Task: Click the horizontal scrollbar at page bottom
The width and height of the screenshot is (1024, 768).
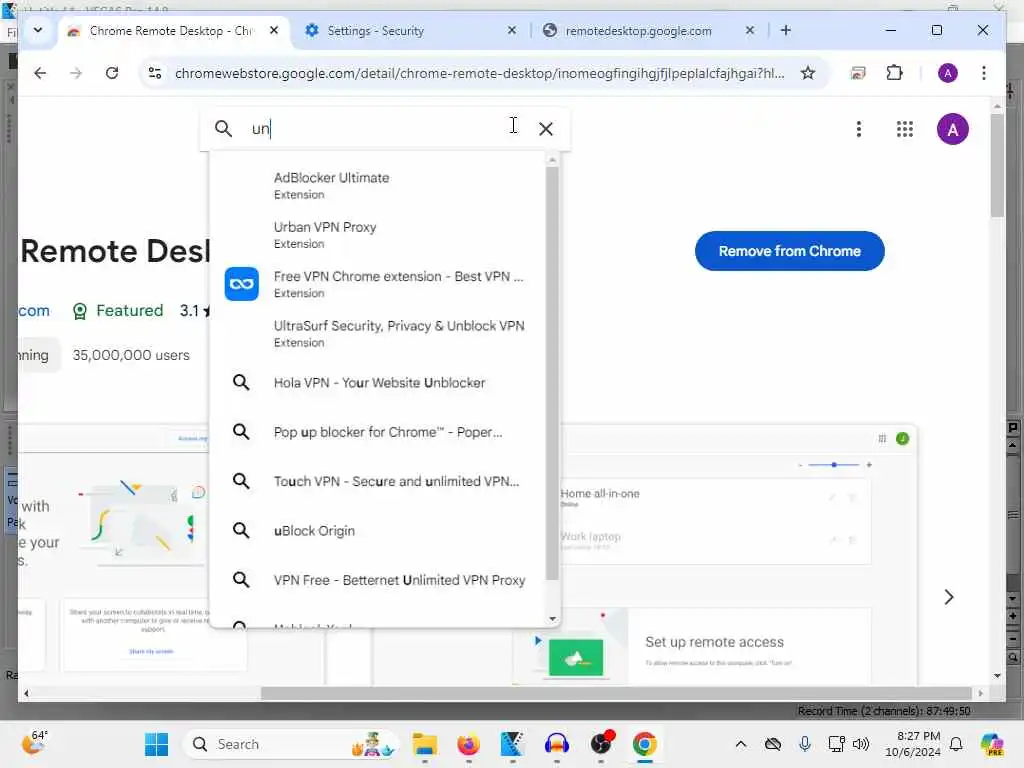Action: 616,693
